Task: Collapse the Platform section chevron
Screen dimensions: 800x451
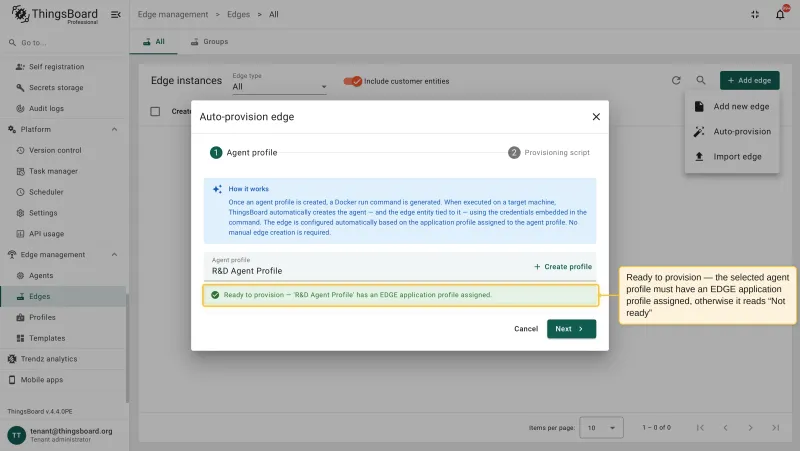Action: [114, 130]
